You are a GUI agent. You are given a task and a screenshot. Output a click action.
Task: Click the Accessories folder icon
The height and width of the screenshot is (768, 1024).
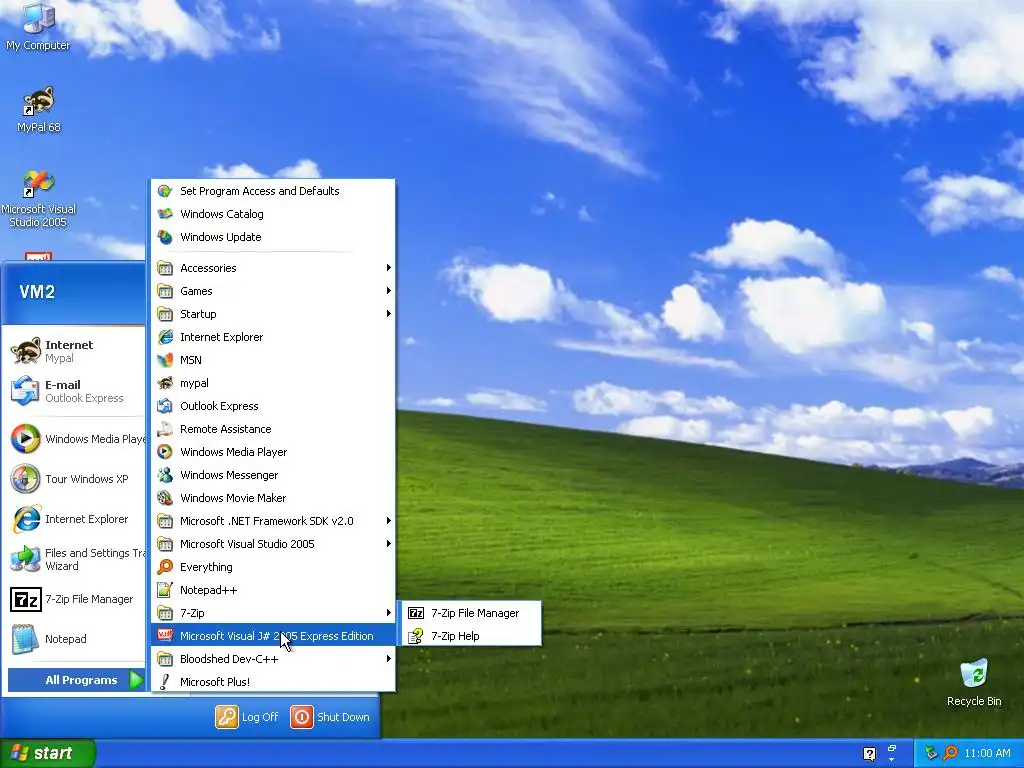pyautogui.click(x=165, y=268)
